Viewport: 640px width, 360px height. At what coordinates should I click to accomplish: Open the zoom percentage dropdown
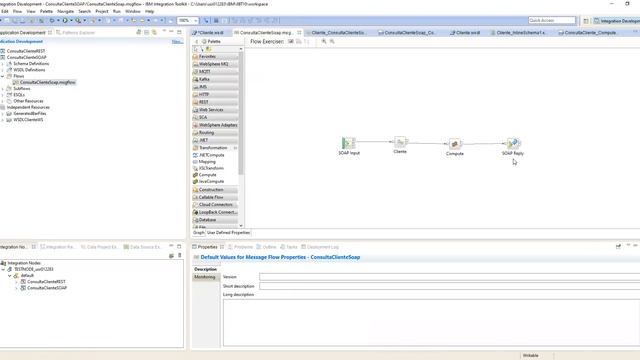pos(196,20)
